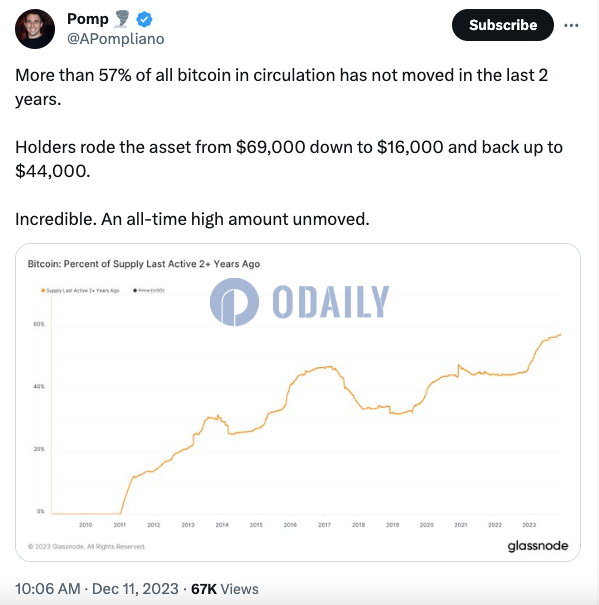Image resolution: width=599 pixels, height=605 pixels.
Task: Click the Dec 11, 2023 date
Action: click(135, 589)
